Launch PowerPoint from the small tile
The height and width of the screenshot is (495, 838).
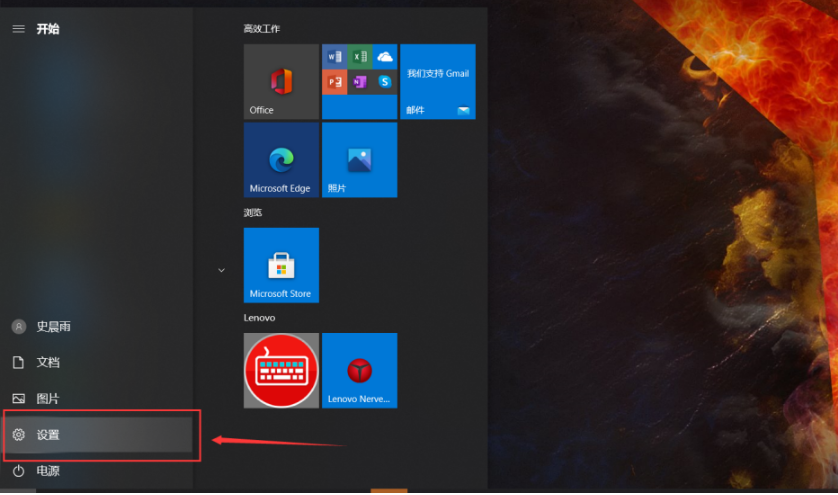334,82
